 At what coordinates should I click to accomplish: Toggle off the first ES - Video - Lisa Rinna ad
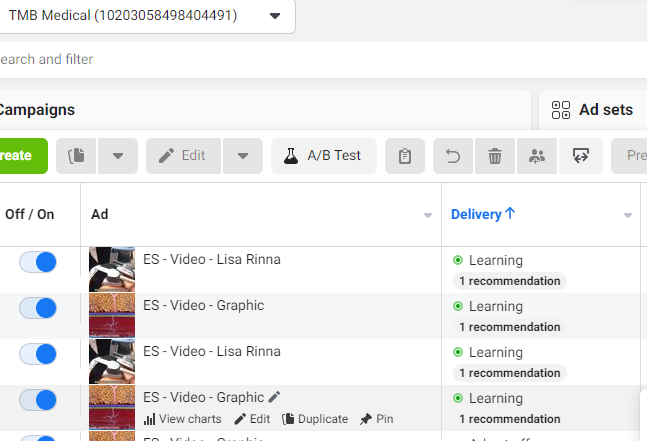tap(38, 262)
